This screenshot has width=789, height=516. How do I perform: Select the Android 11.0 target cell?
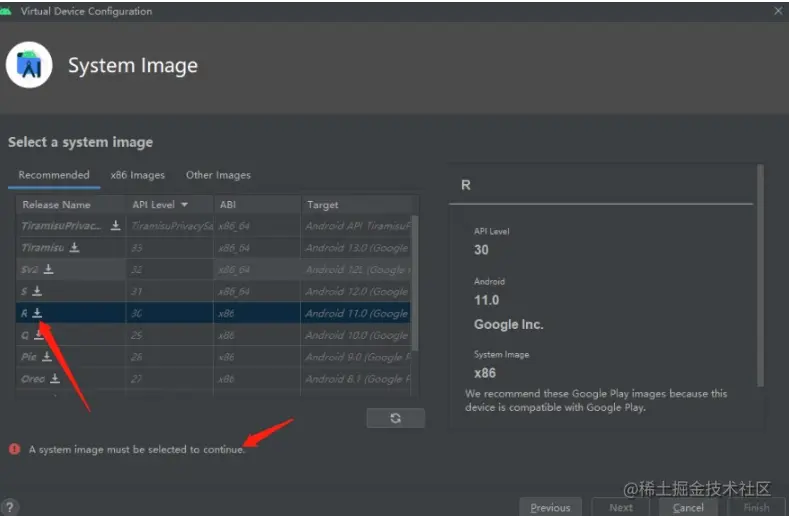click(356, 313)
